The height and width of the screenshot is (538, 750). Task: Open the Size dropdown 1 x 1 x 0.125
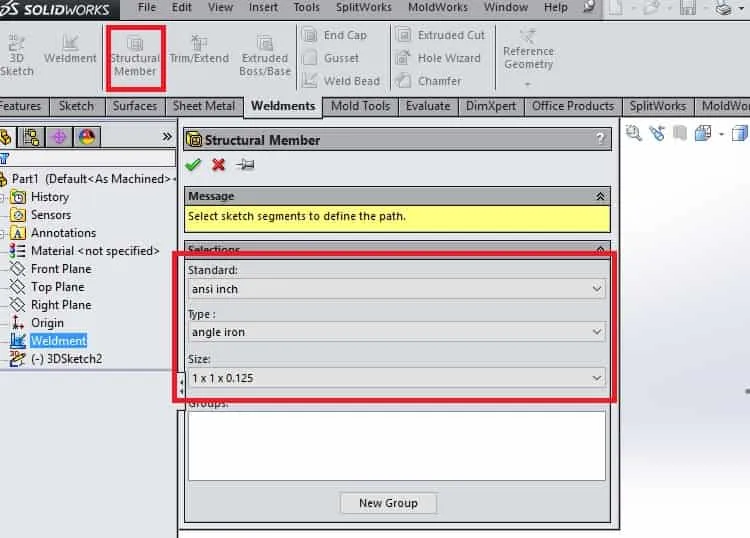[397, 378]
